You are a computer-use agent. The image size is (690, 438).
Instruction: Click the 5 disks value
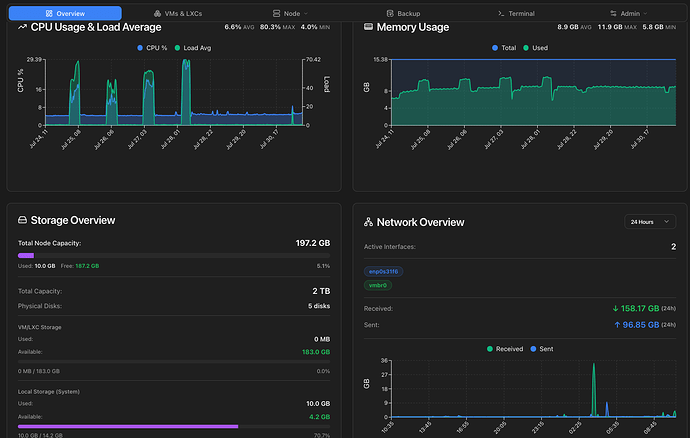[319, 306]
